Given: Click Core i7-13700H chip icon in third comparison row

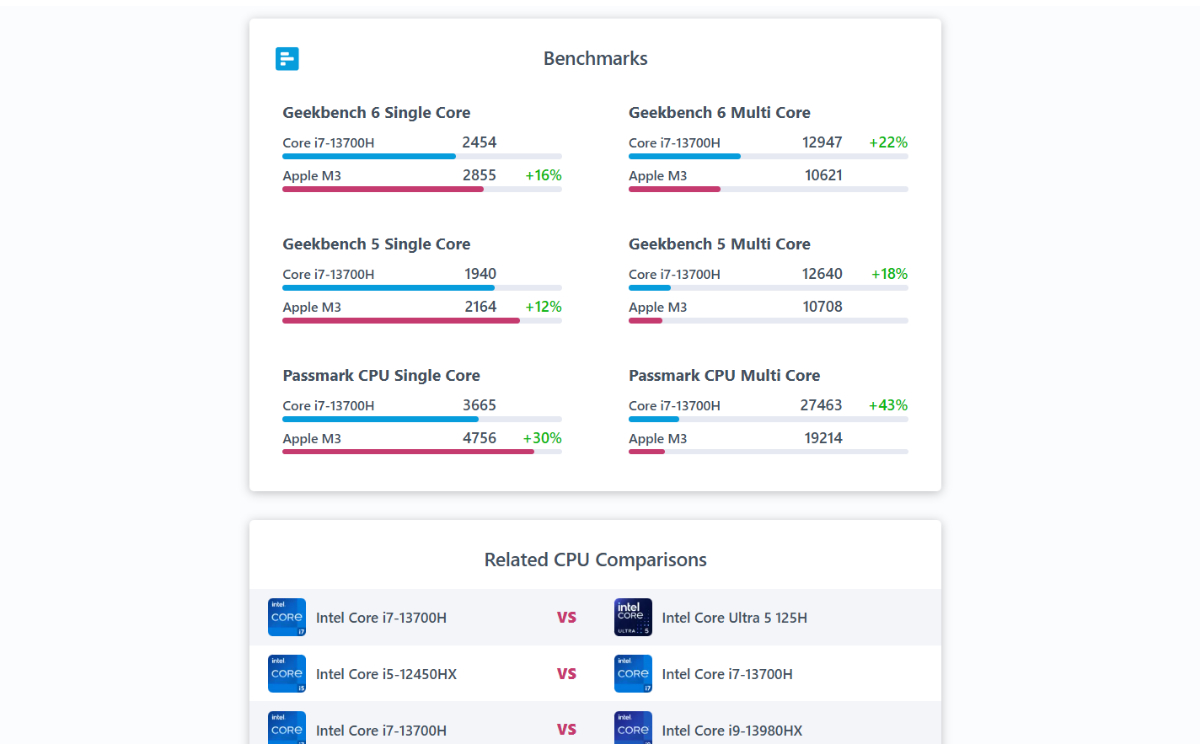Looking at the screenshot, I should pos(287,728).
